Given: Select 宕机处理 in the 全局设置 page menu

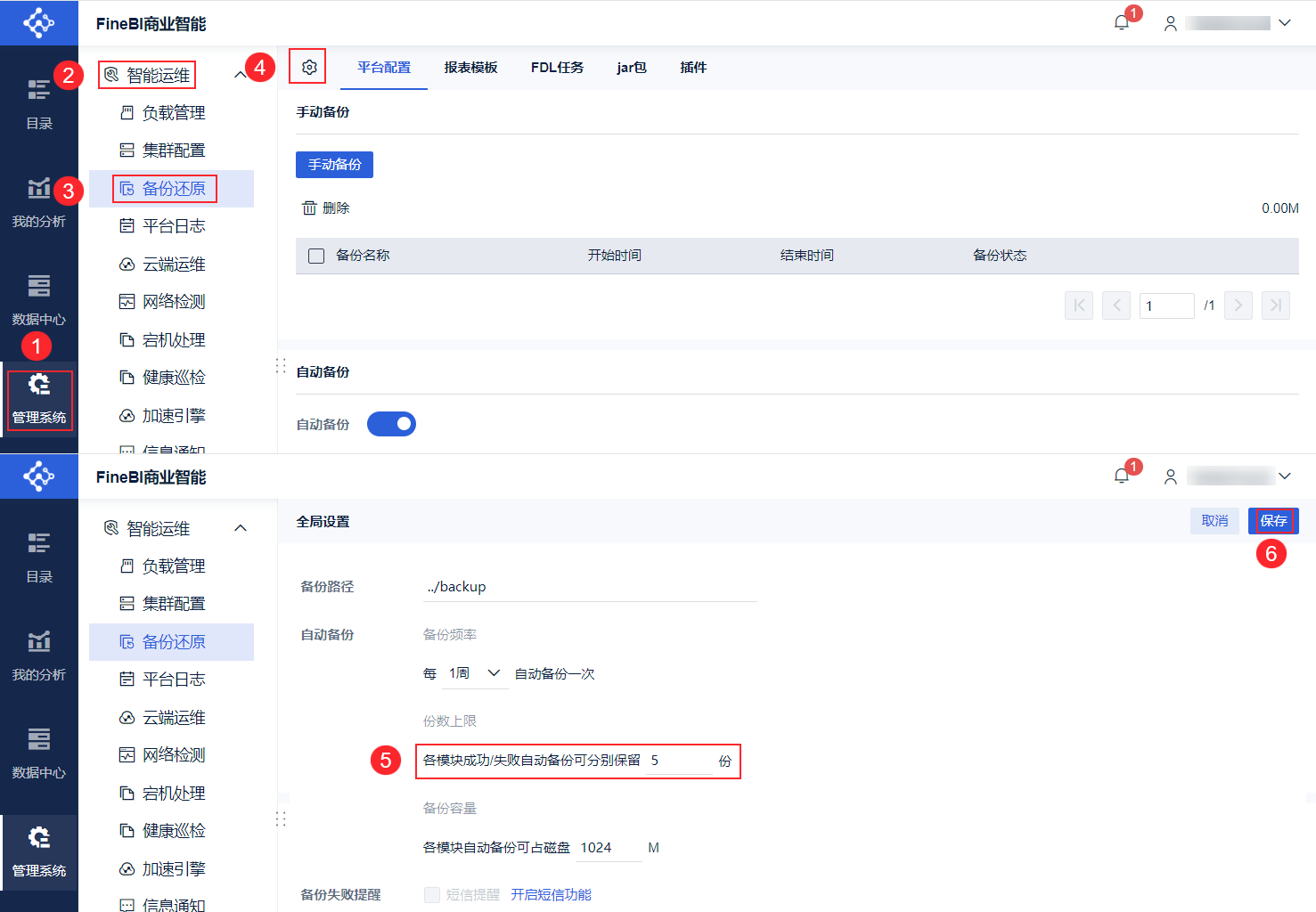Looking at the screenshot, I should tap(171, 794).
